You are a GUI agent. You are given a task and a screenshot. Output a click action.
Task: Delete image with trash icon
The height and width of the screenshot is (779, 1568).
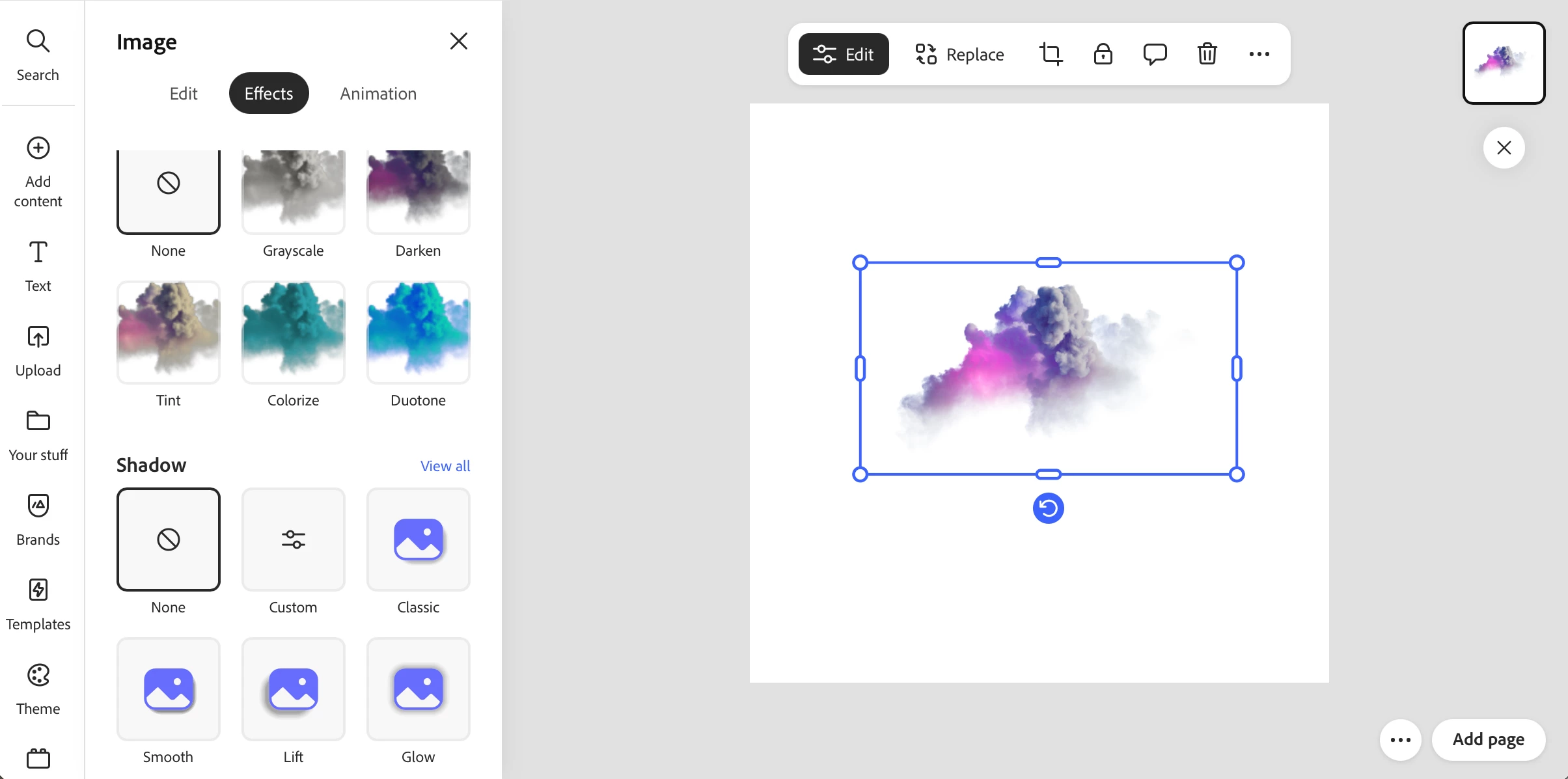pyautogui.click(x=1207, y=54)
